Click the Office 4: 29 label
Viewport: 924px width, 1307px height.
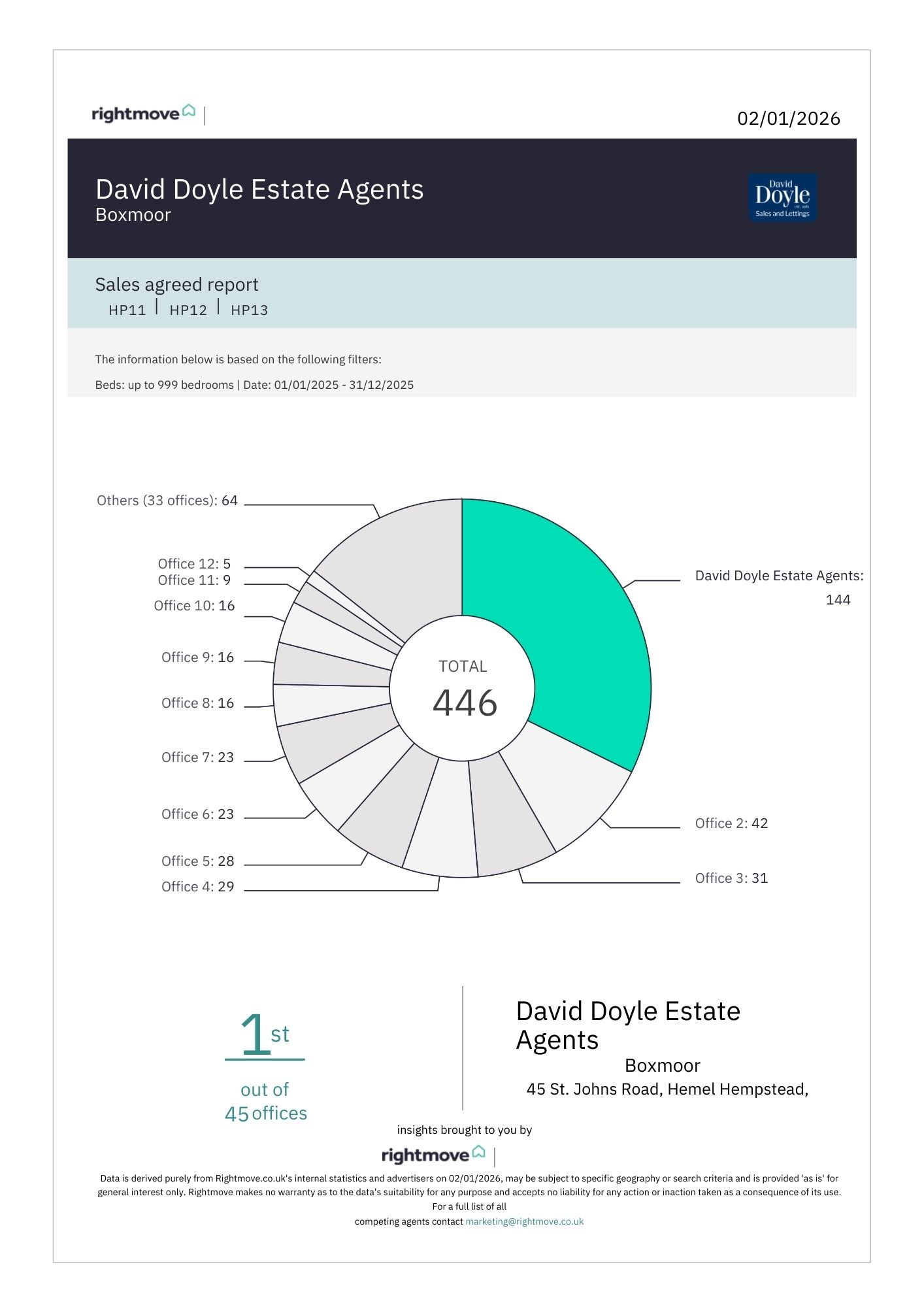coord(197,887)
